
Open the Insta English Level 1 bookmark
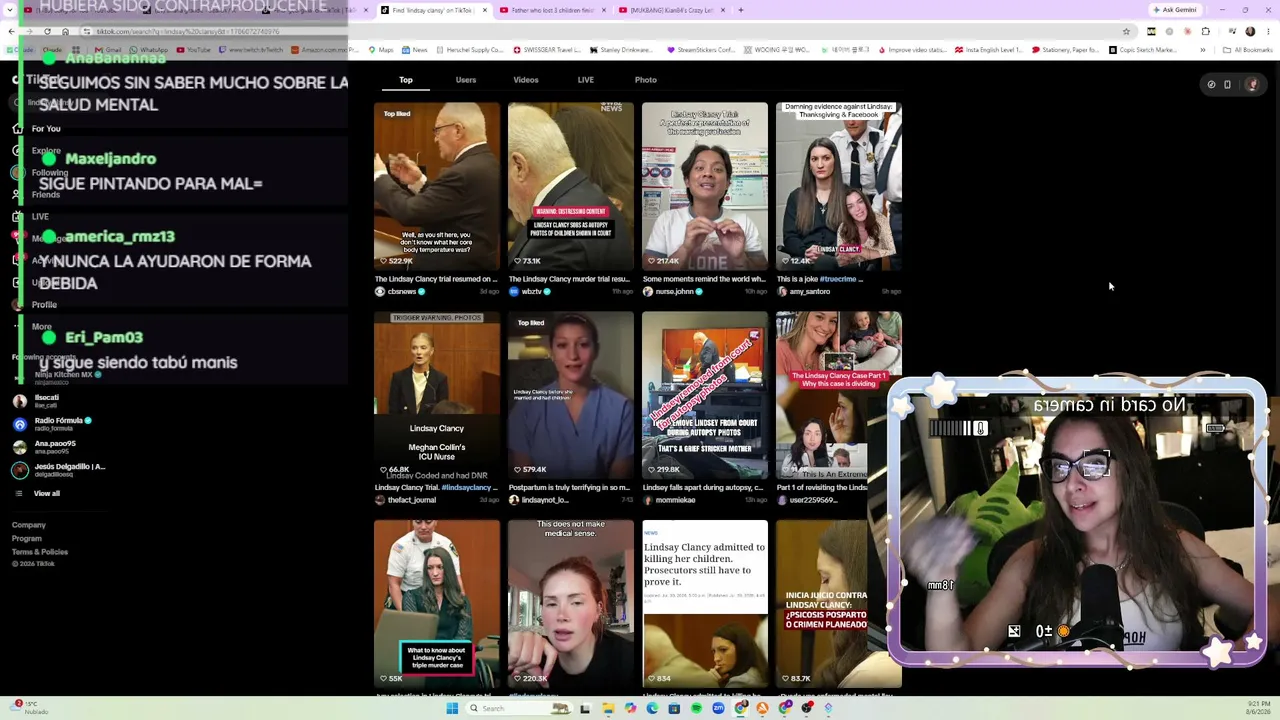click(x=990, y=50)
